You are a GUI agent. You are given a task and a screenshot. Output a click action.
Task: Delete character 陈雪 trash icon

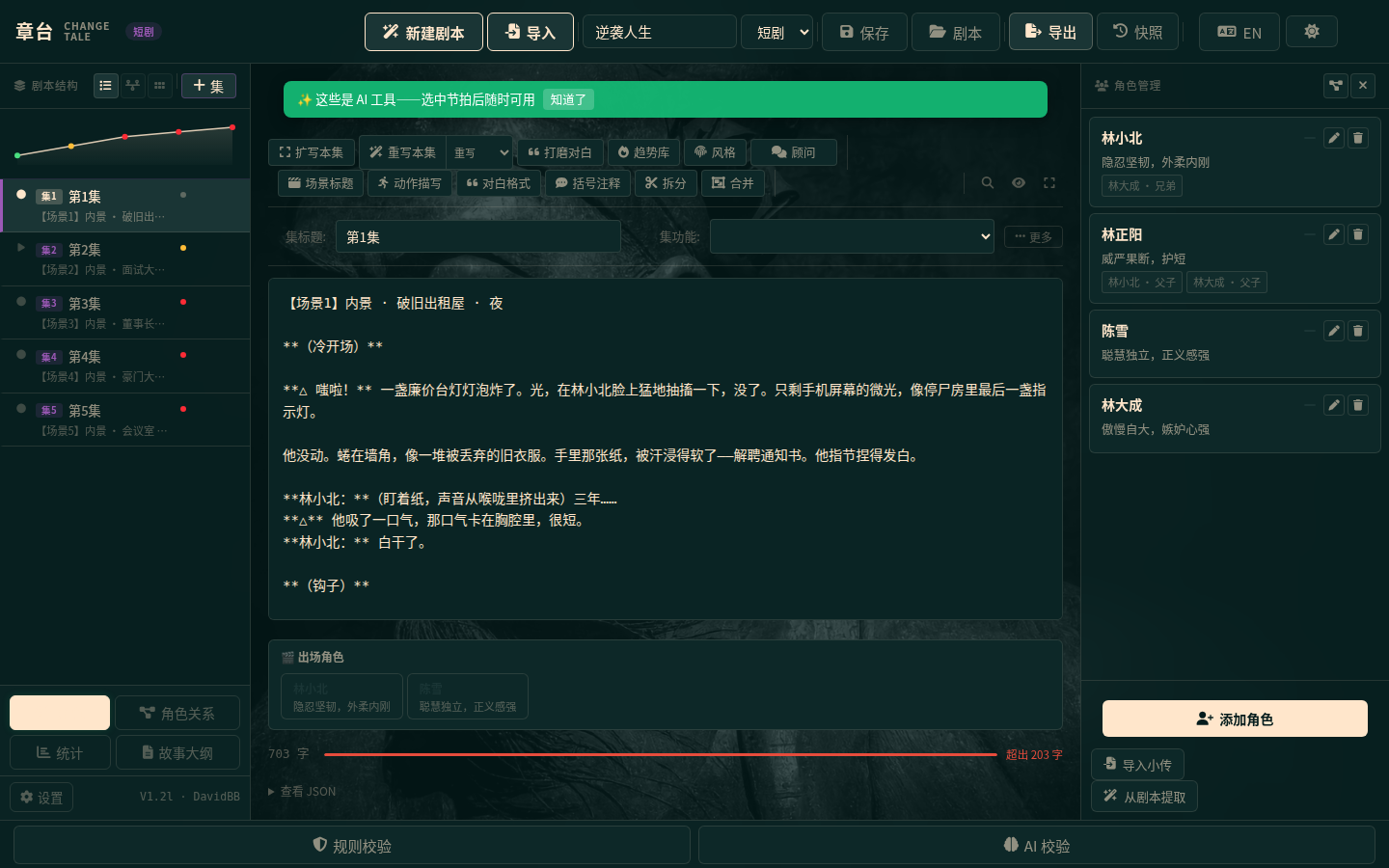tap(1358, 331)
